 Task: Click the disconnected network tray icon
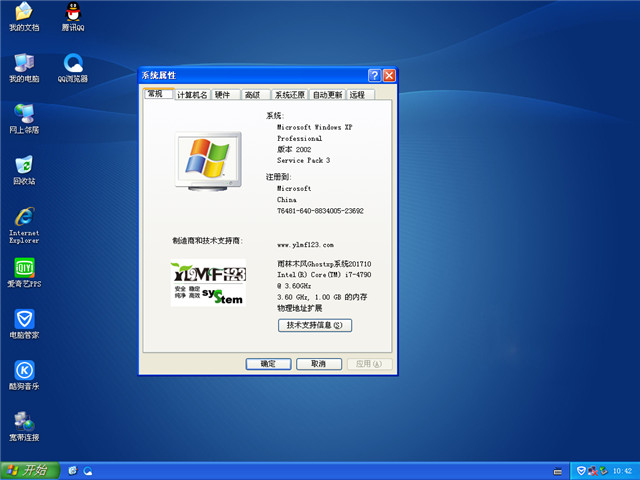pos(592,471)
